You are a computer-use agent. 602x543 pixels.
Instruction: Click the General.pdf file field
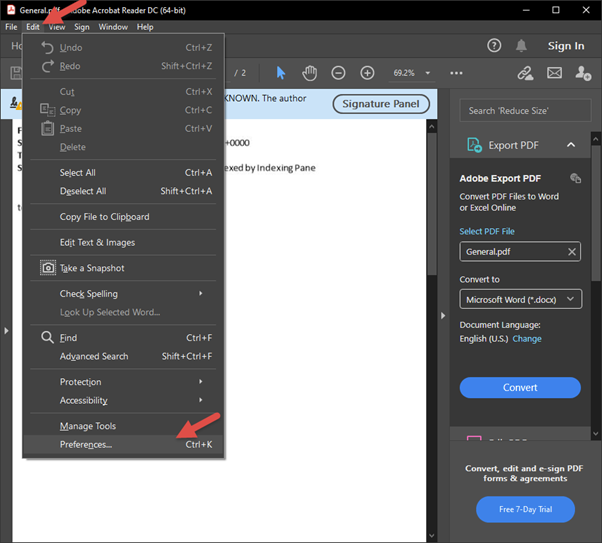pyautogui.click(x=520, y=252)
